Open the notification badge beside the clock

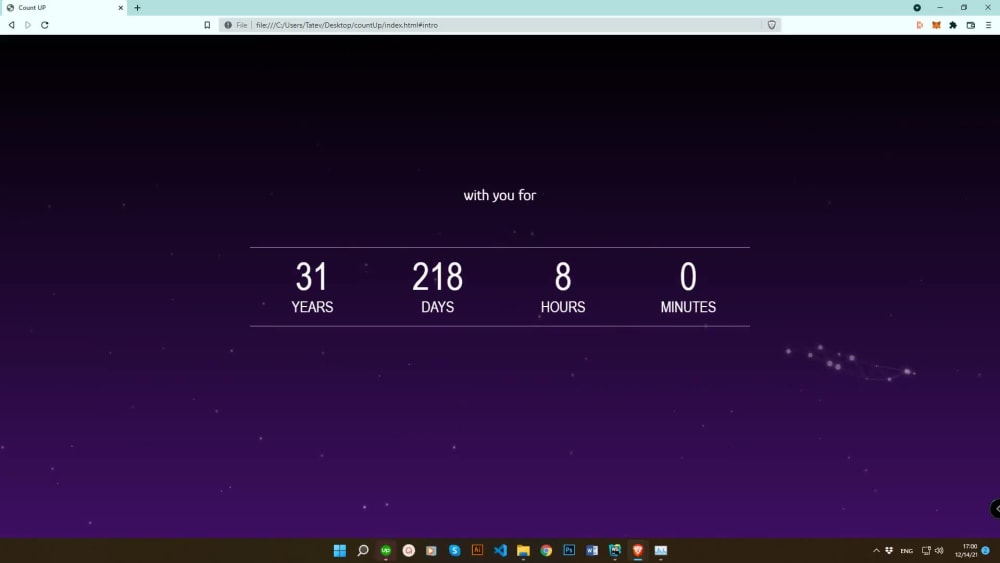coord(986,550)
